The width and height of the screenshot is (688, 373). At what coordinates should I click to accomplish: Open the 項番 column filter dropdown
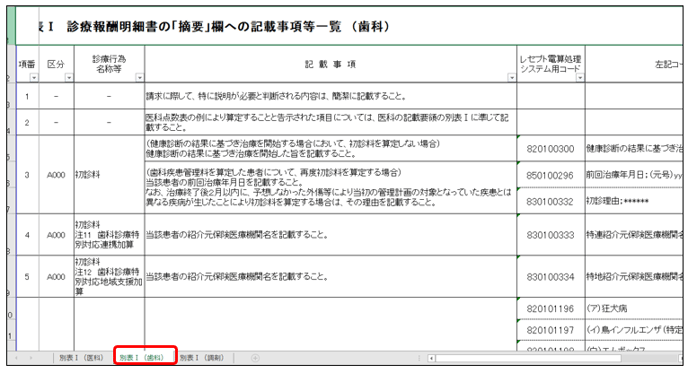pyautogui.click(x=34, y=78)
